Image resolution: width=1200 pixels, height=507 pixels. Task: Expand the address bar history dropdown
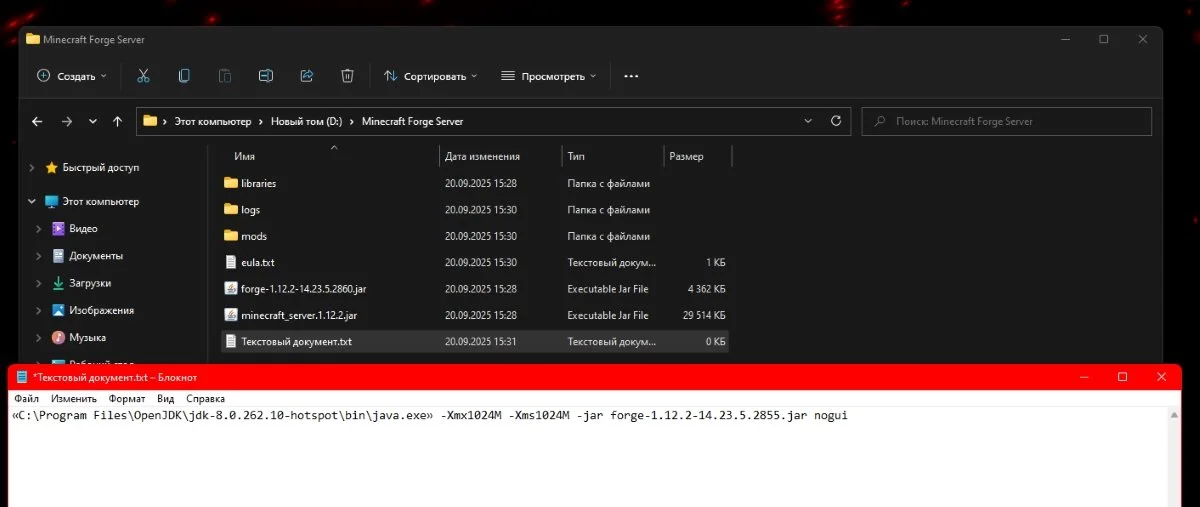[808, 121]
